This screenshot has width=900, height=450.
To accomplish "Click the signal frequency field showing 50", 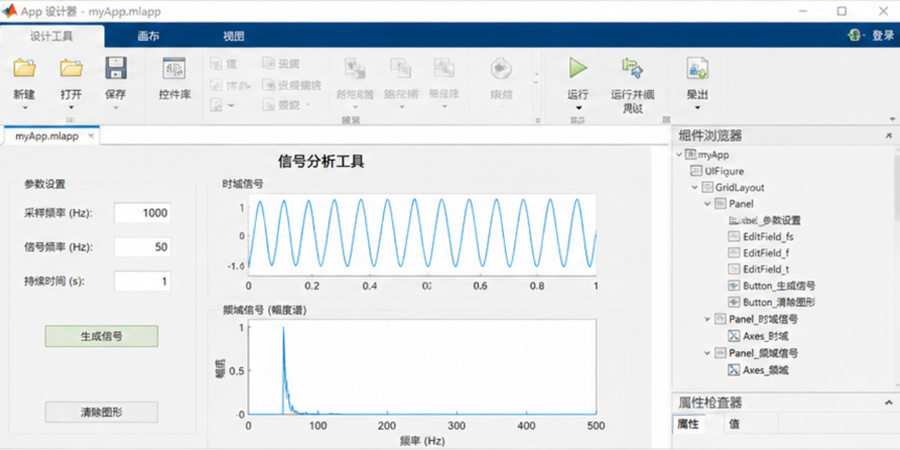I will [142, 247].
